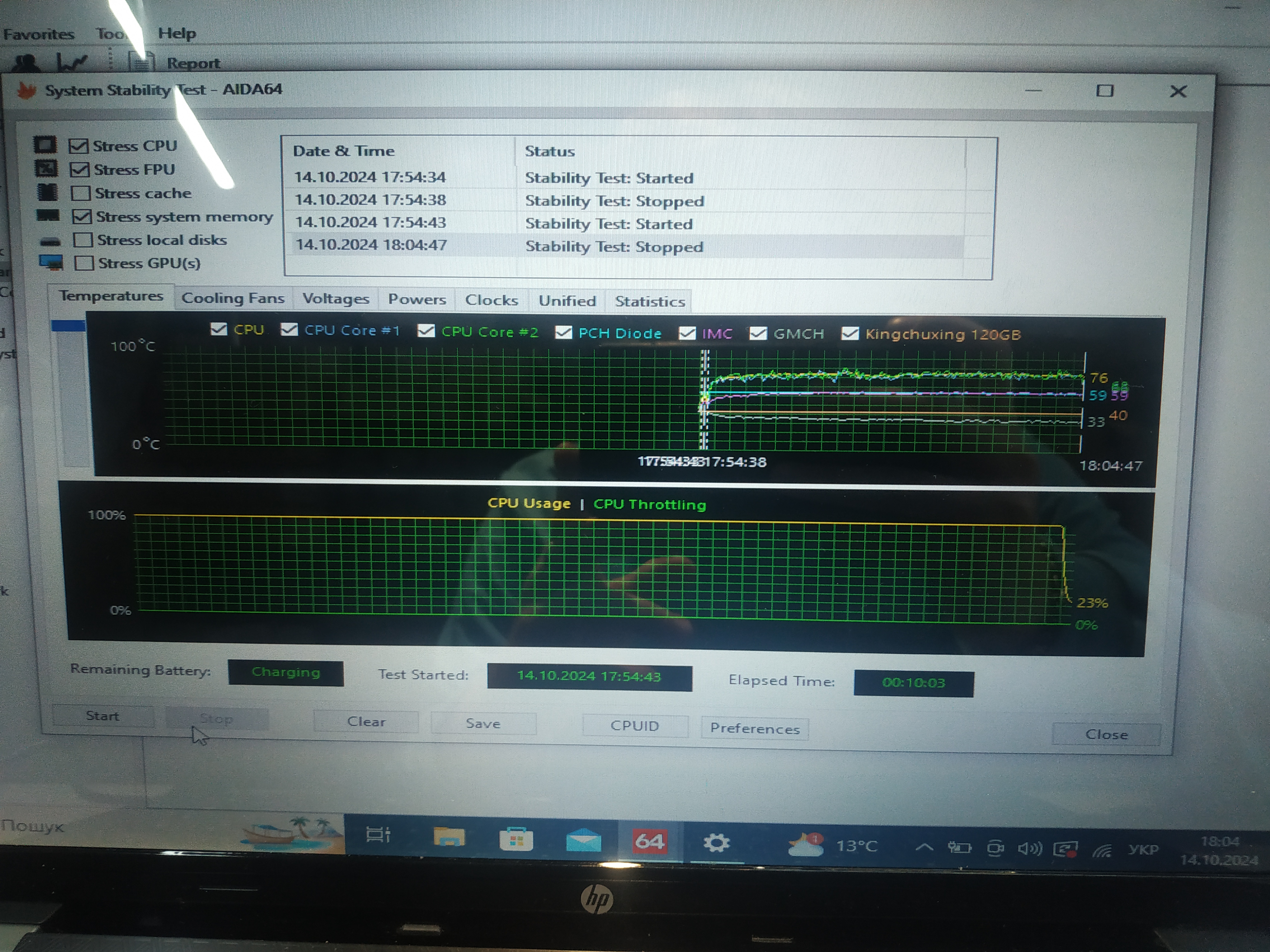Open the Unified tab
This screenshot has width=1270, height=952.
pos(567,301)
